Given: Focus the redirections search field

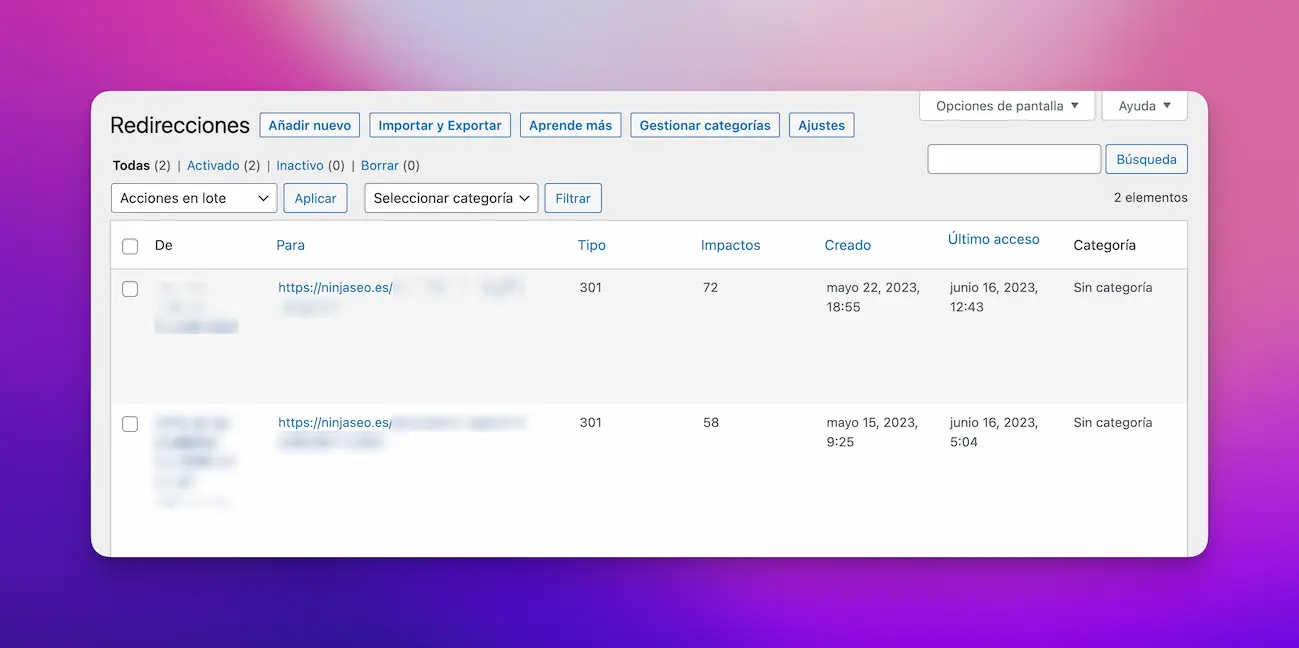Looking at the screenshot, I should [1014, 159].
